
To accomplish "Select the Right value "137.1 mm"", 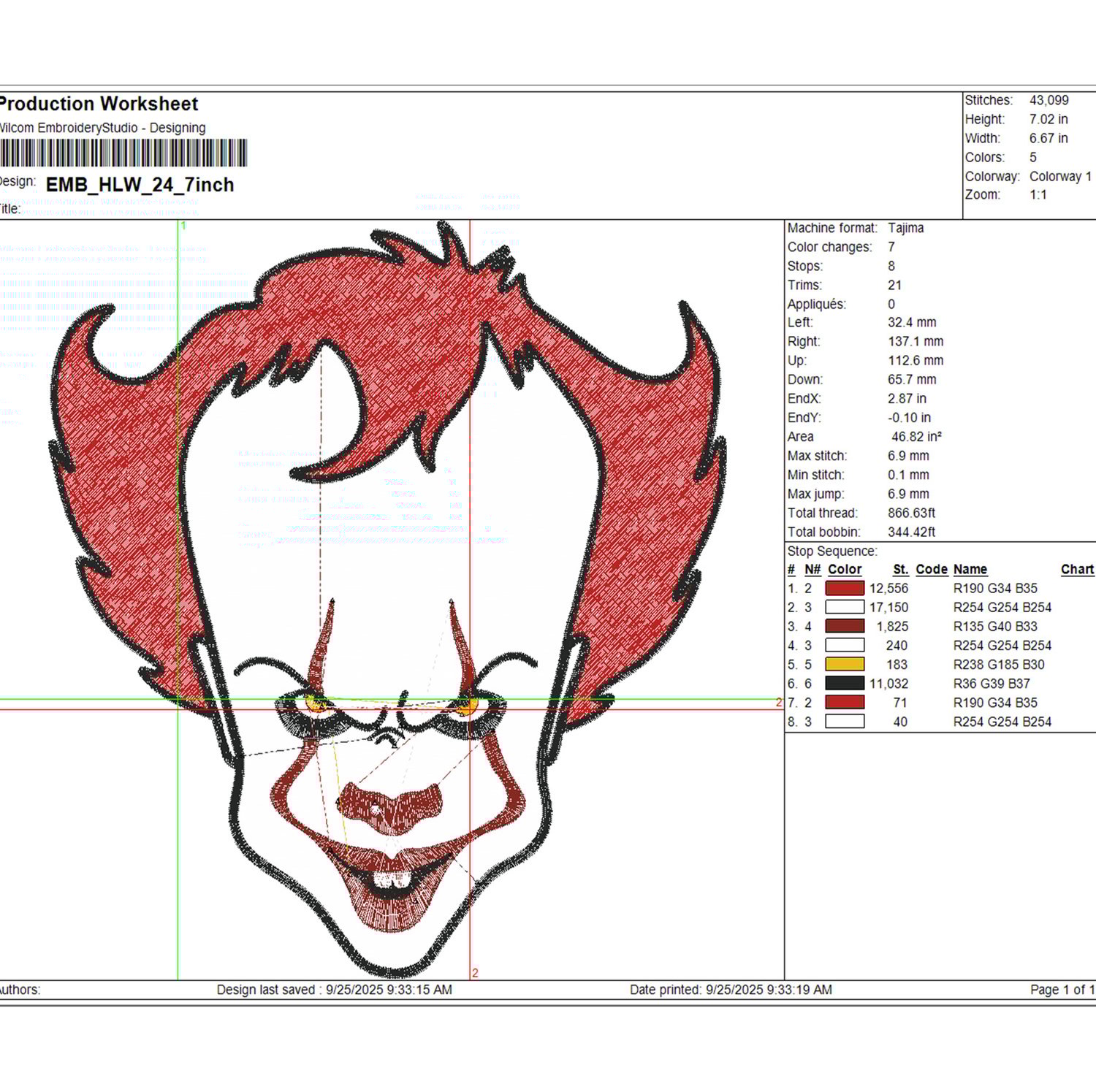I will (x=916, y=341).
